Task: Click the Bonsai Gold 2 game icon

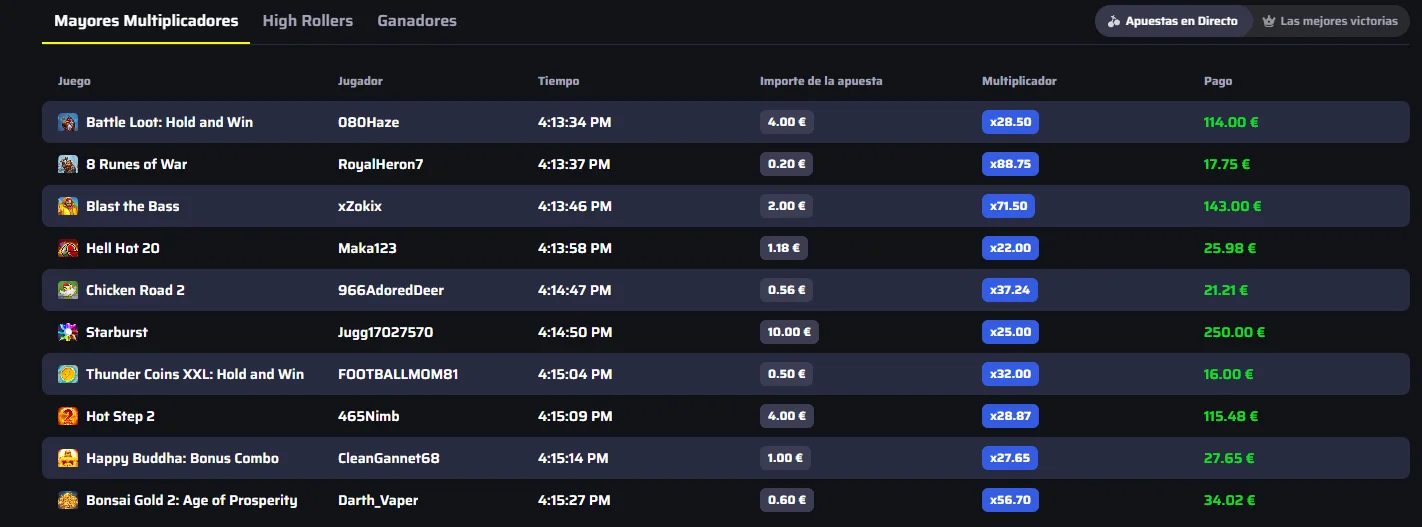Action: pos(68,500)
